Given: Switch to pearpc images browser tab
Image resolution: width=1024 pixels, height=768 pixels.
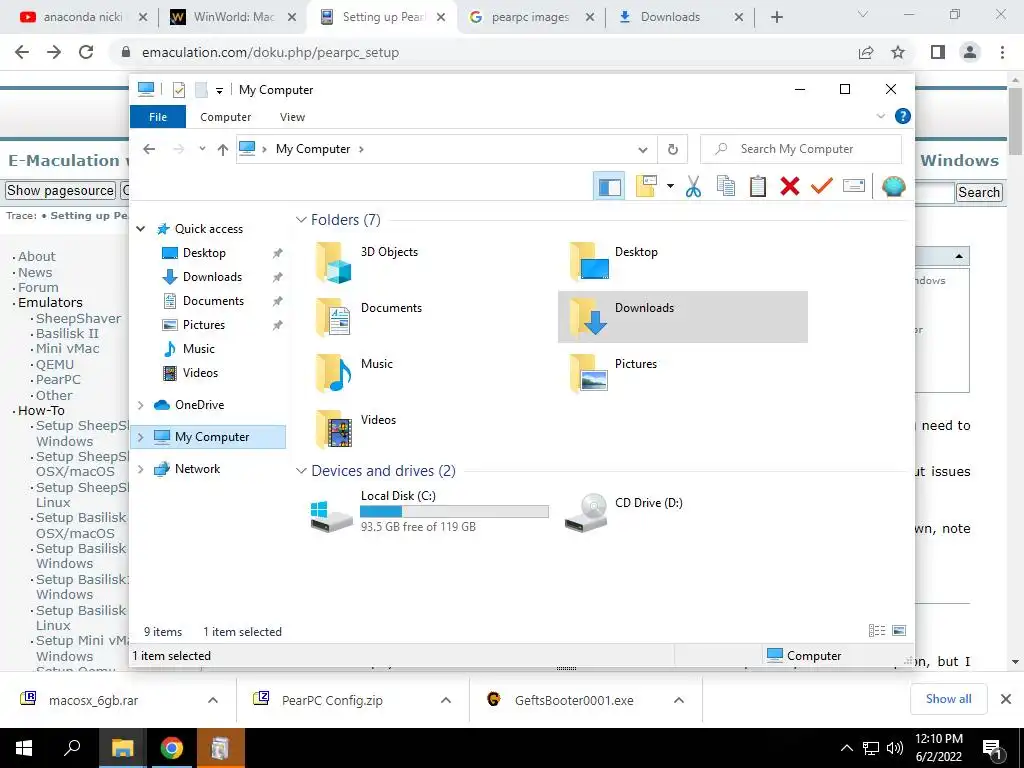Looking at the screenshot, I should (x=530, y=17).
